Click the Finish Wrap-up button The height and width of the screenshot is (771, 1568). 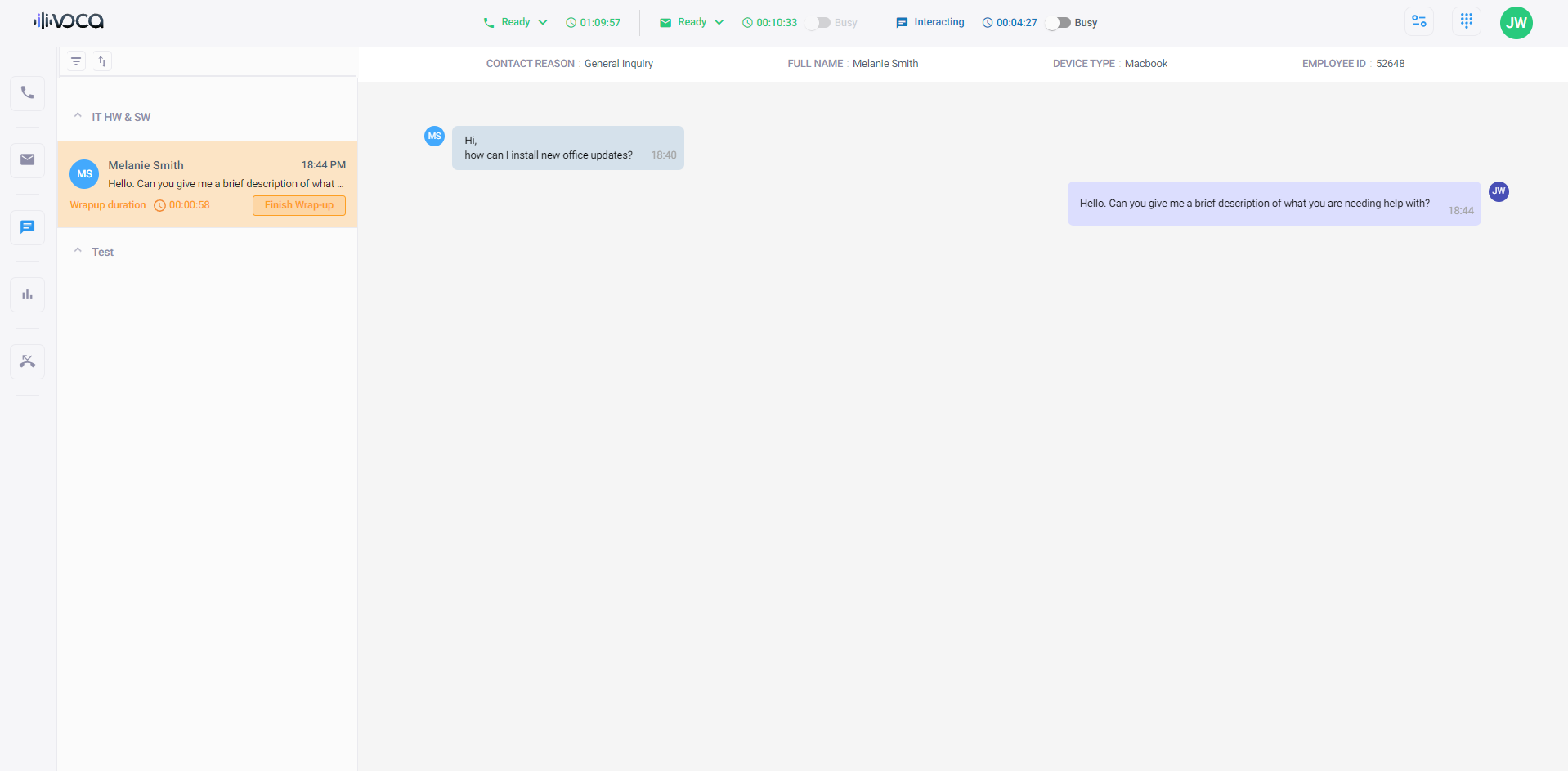pos(298,205)
